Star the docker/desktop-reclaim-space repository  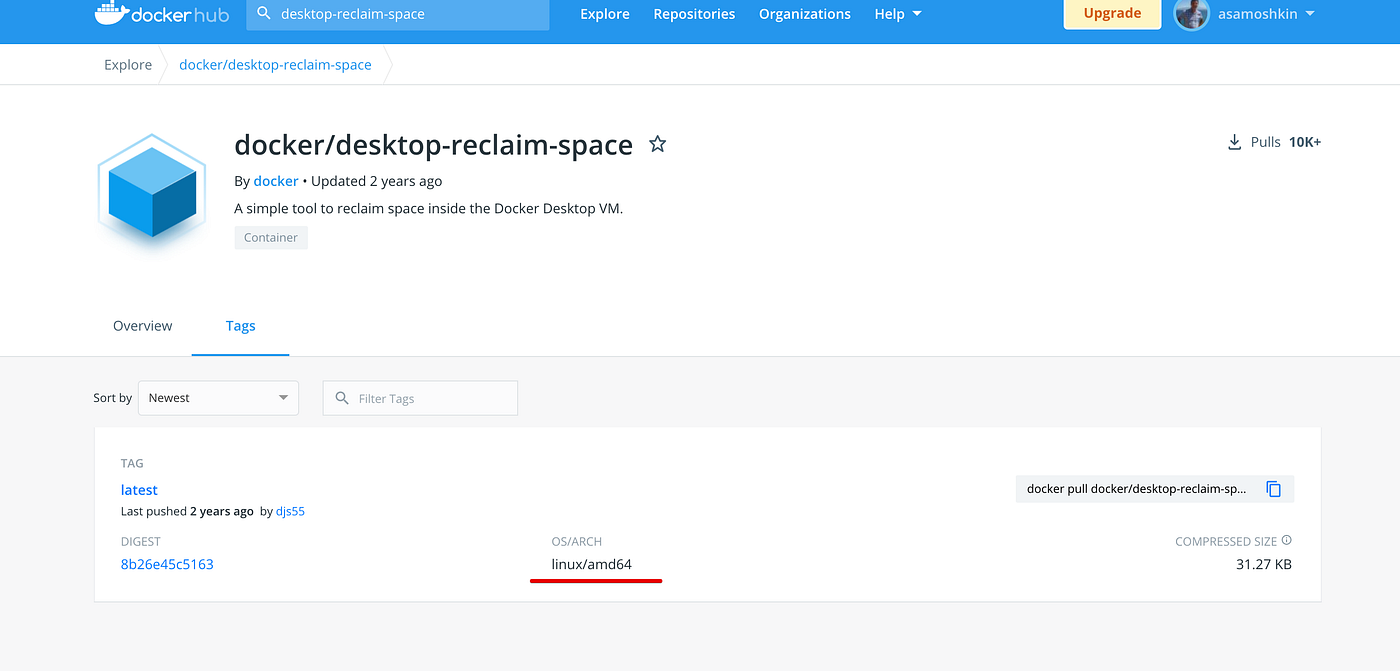coord(657,144)
